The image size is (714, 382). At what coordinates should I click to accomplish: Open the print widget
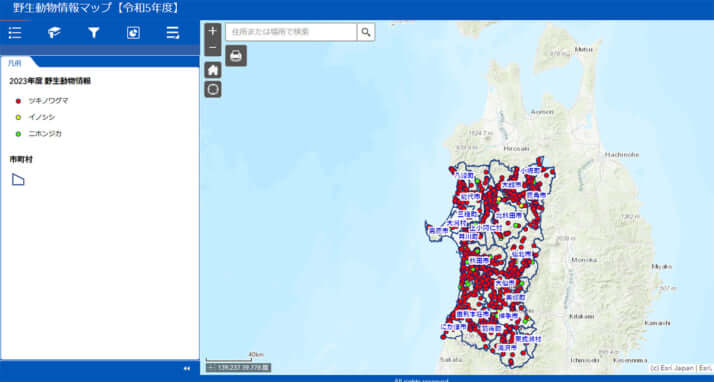click(x=236, y=56)
